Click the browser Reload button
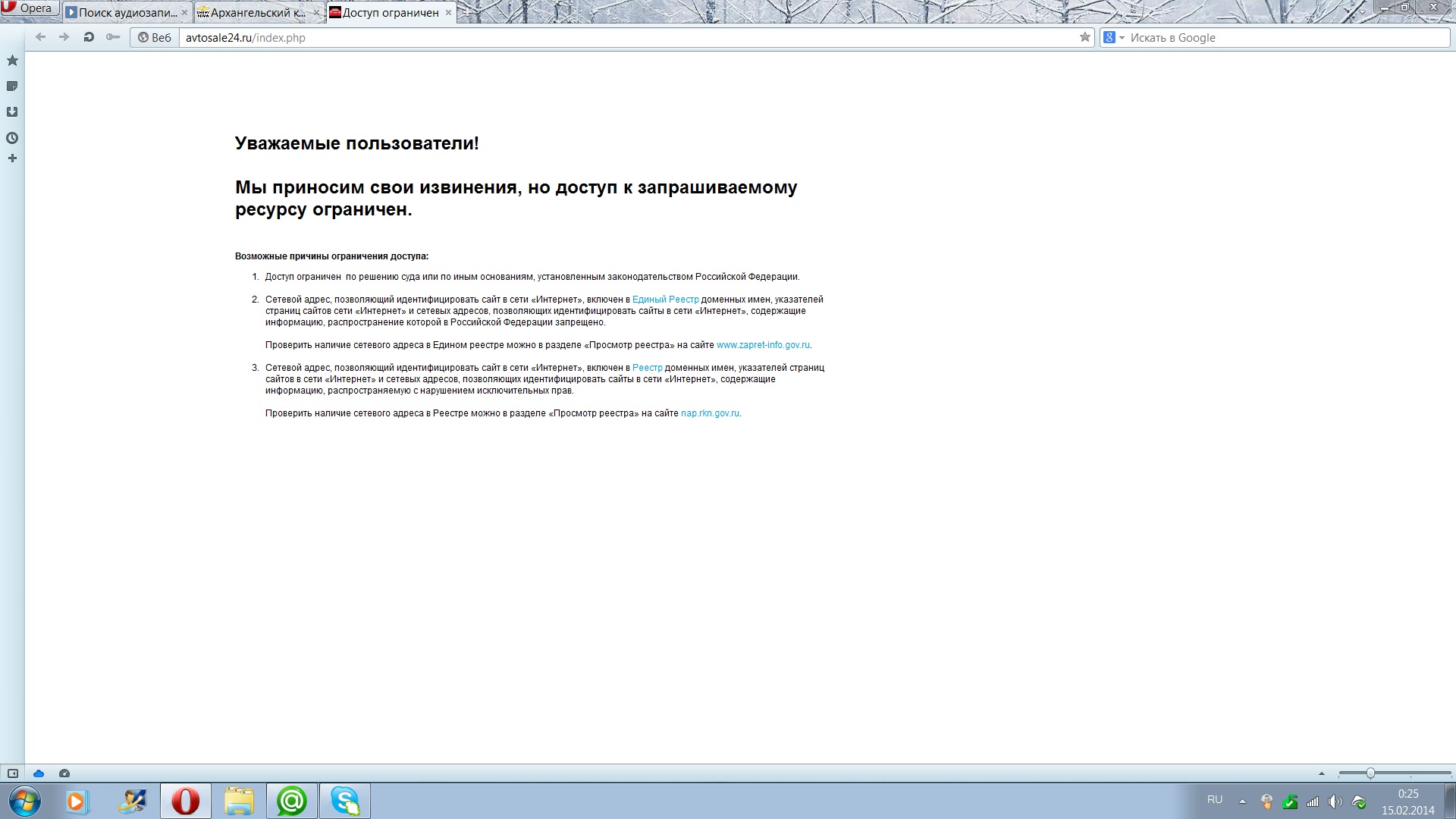Viewport: 1456px width, 819px height. click(x=89, y=37)
